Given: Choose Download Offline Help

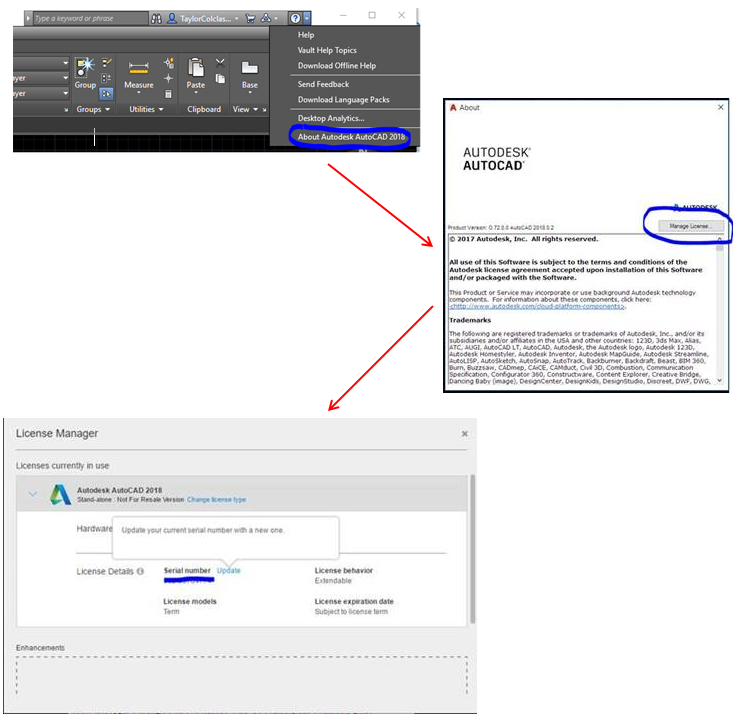Looking at the screenshot, I should [337, 66].
